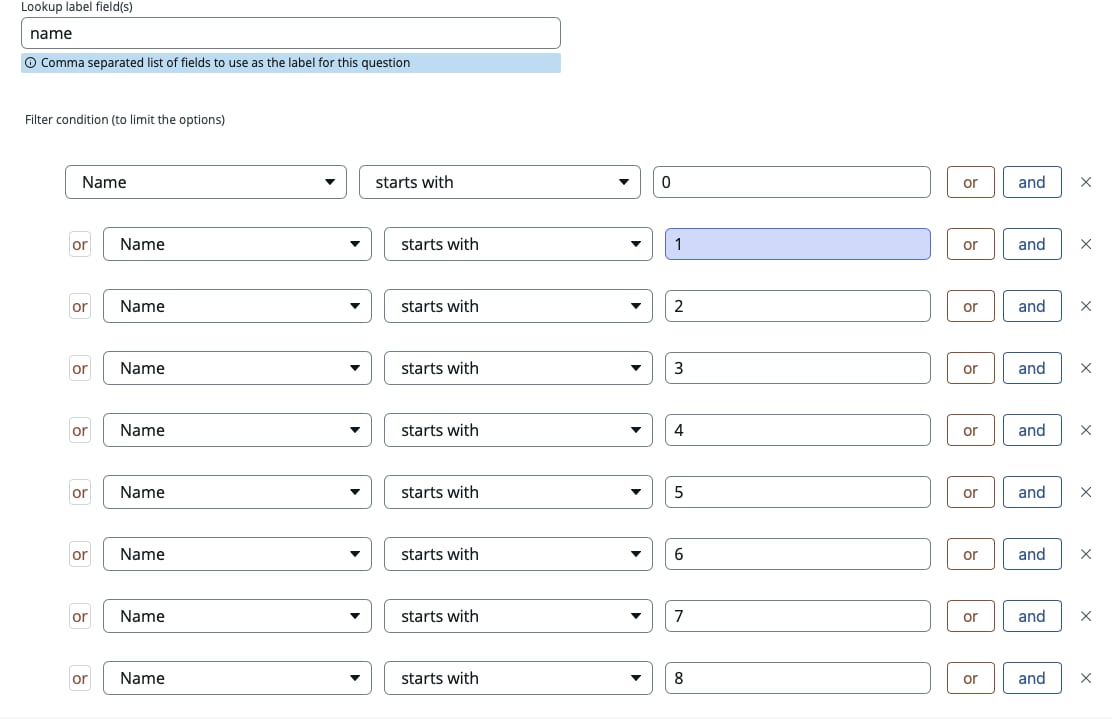Open 'starts with' operator dropdown for value 2
Viewport: 1112px width, 719px height.
[518, 306]
